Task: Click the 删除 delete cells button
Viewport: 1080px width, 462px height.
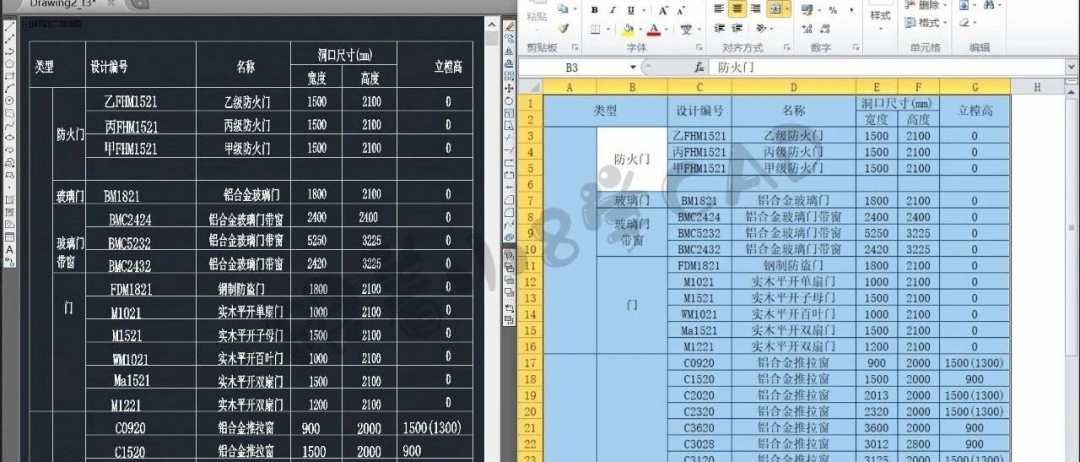Action: pos(926,5)
